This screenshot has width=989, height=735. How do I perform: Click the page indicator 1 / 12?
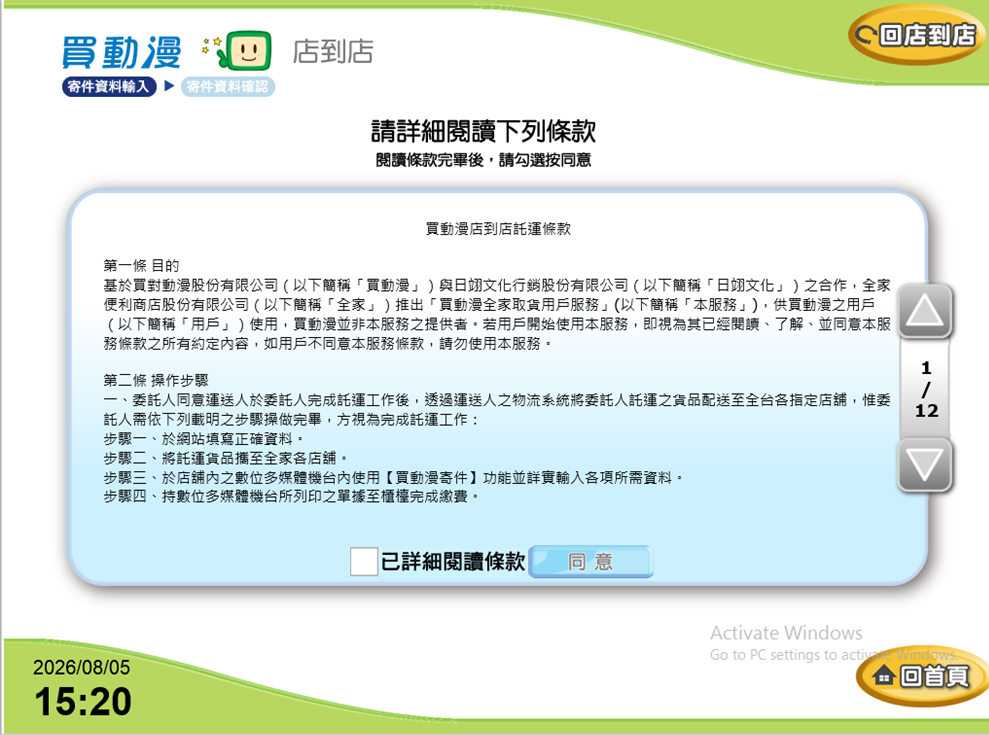click(926, 389)
